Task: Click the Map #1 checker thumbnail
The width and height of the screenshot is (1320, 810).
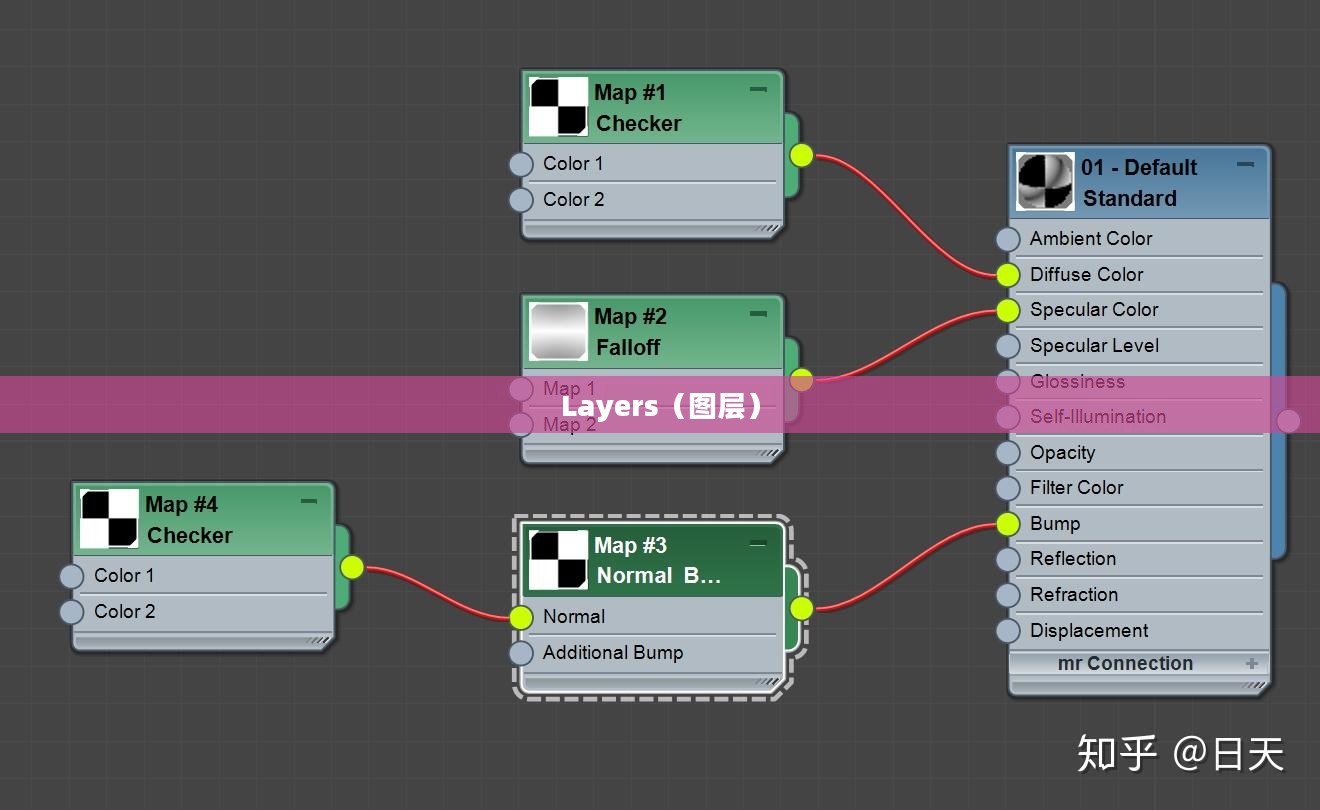Action: click(558, 107)
